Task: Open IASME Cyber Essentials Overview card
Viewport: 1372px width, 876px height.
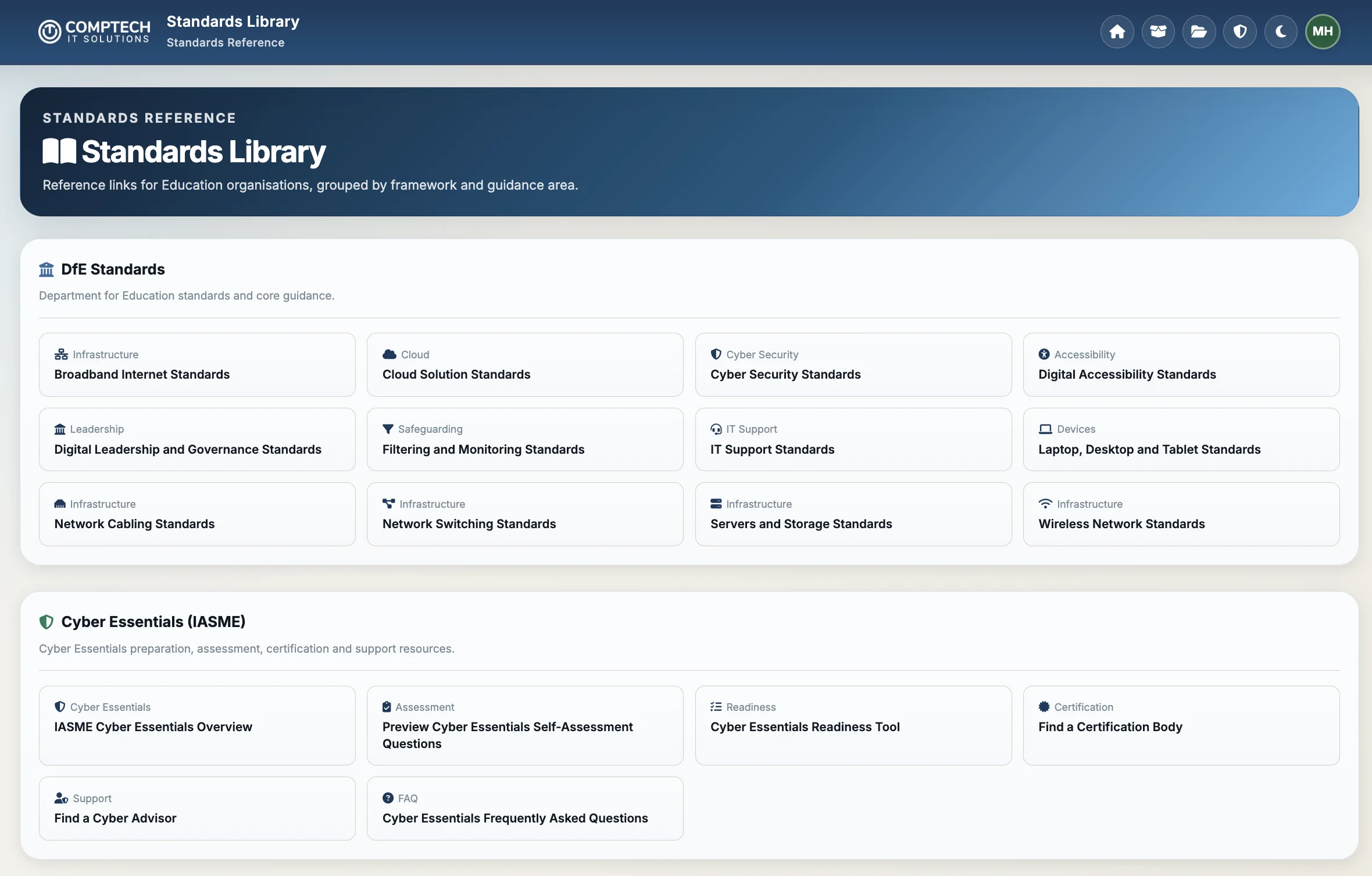Action: (x=197, y=725)
